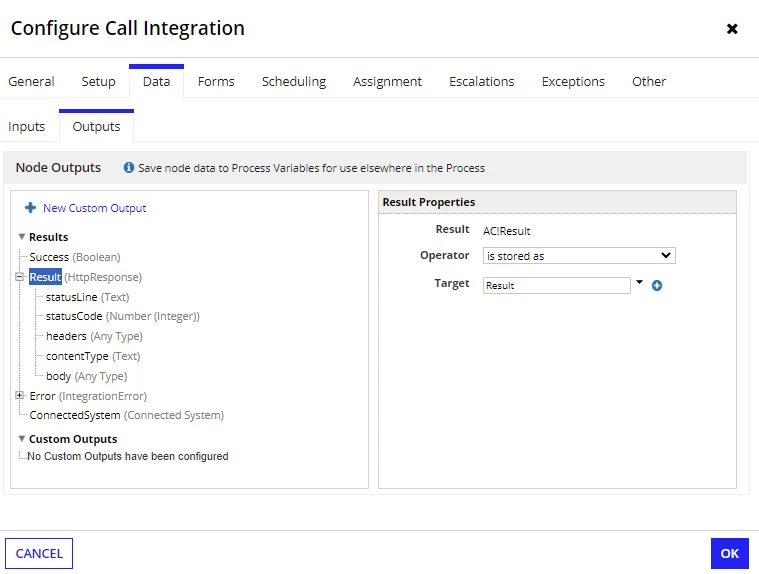The width and height of the screenshot is (759, 574).
Task: Open the Escalations tab
Action: [x=482, y=81]
